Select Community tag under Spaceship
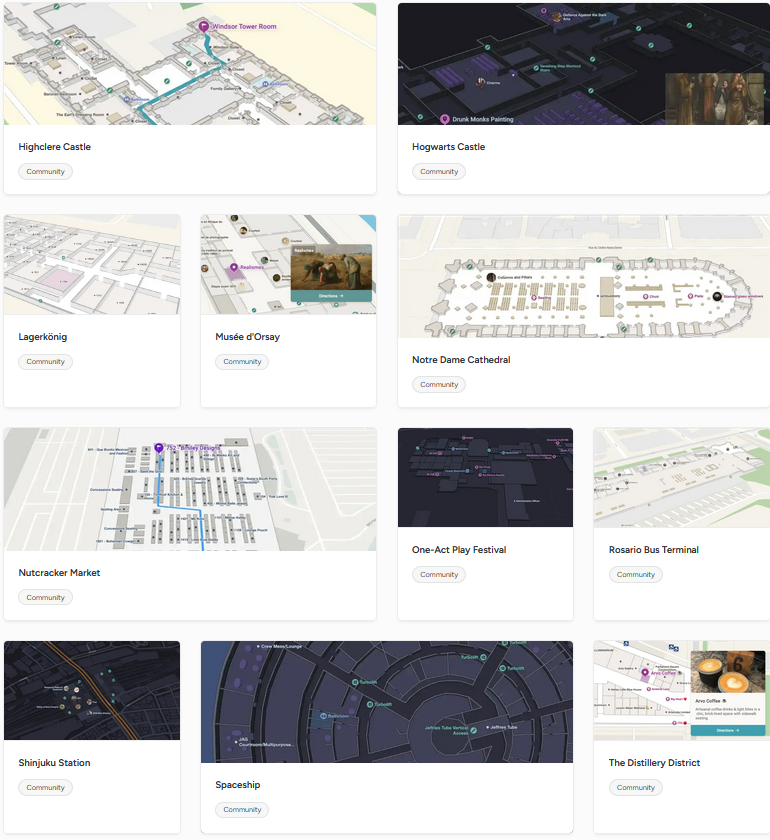770x840 pixels. 242,809
